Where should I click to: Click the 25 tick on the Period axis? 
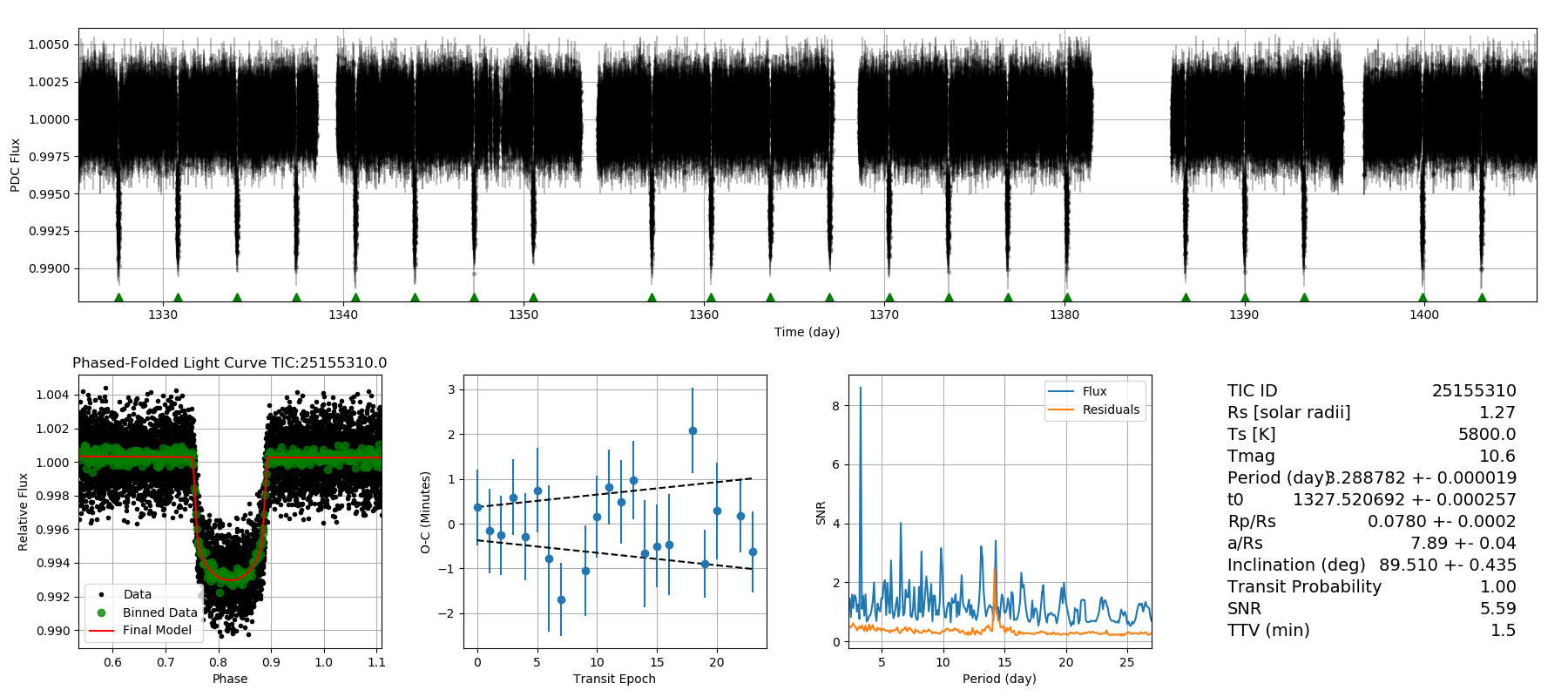pos(1127,662)
